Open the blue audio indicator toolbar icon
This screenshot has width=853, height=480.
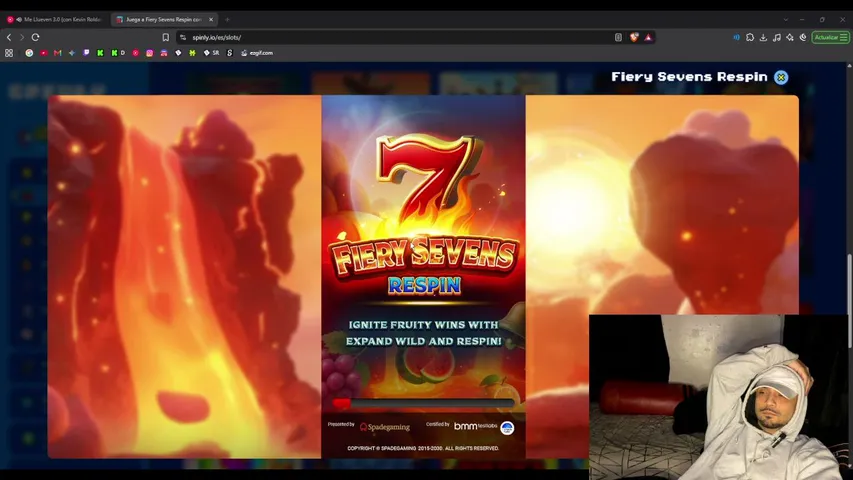[x=736, y=38]
